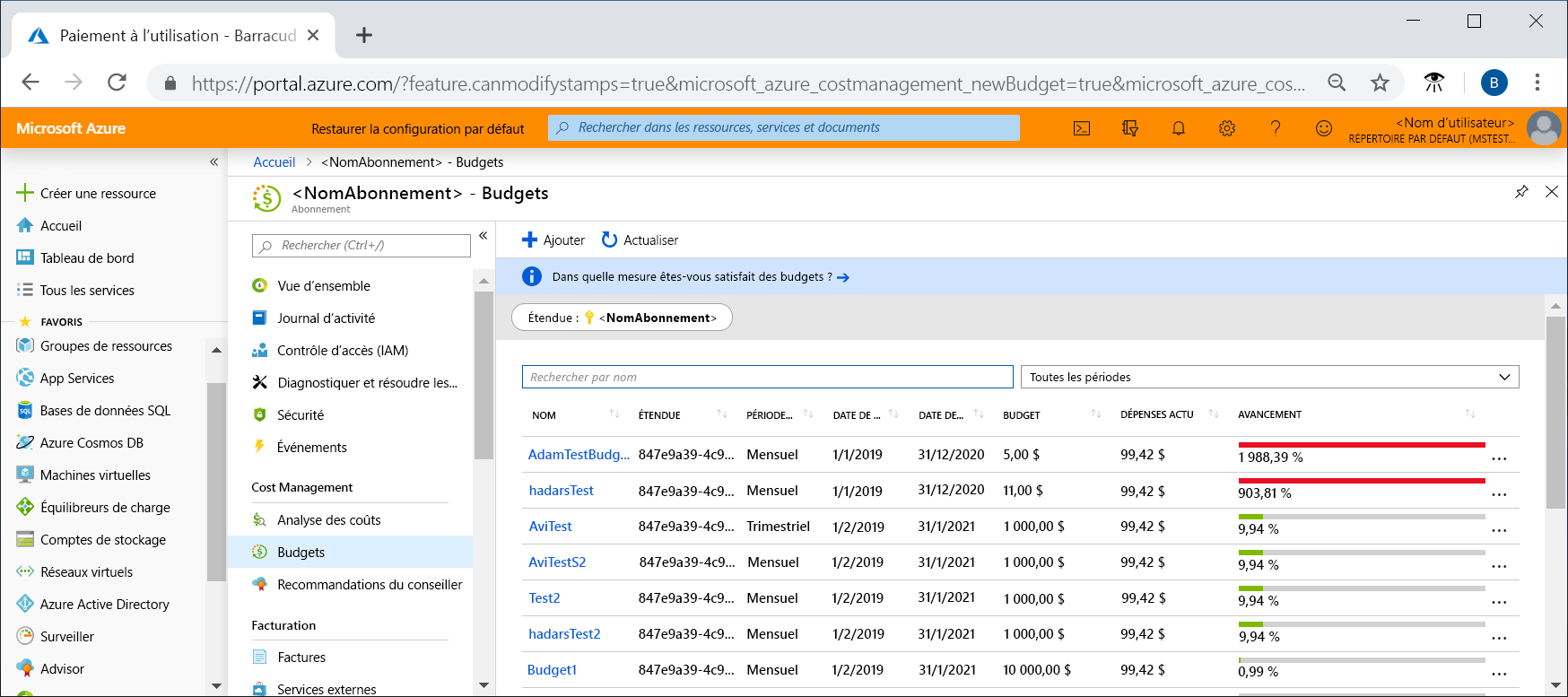Go back in browser history
1568x697 pixels.
click(x=30, y=83)
